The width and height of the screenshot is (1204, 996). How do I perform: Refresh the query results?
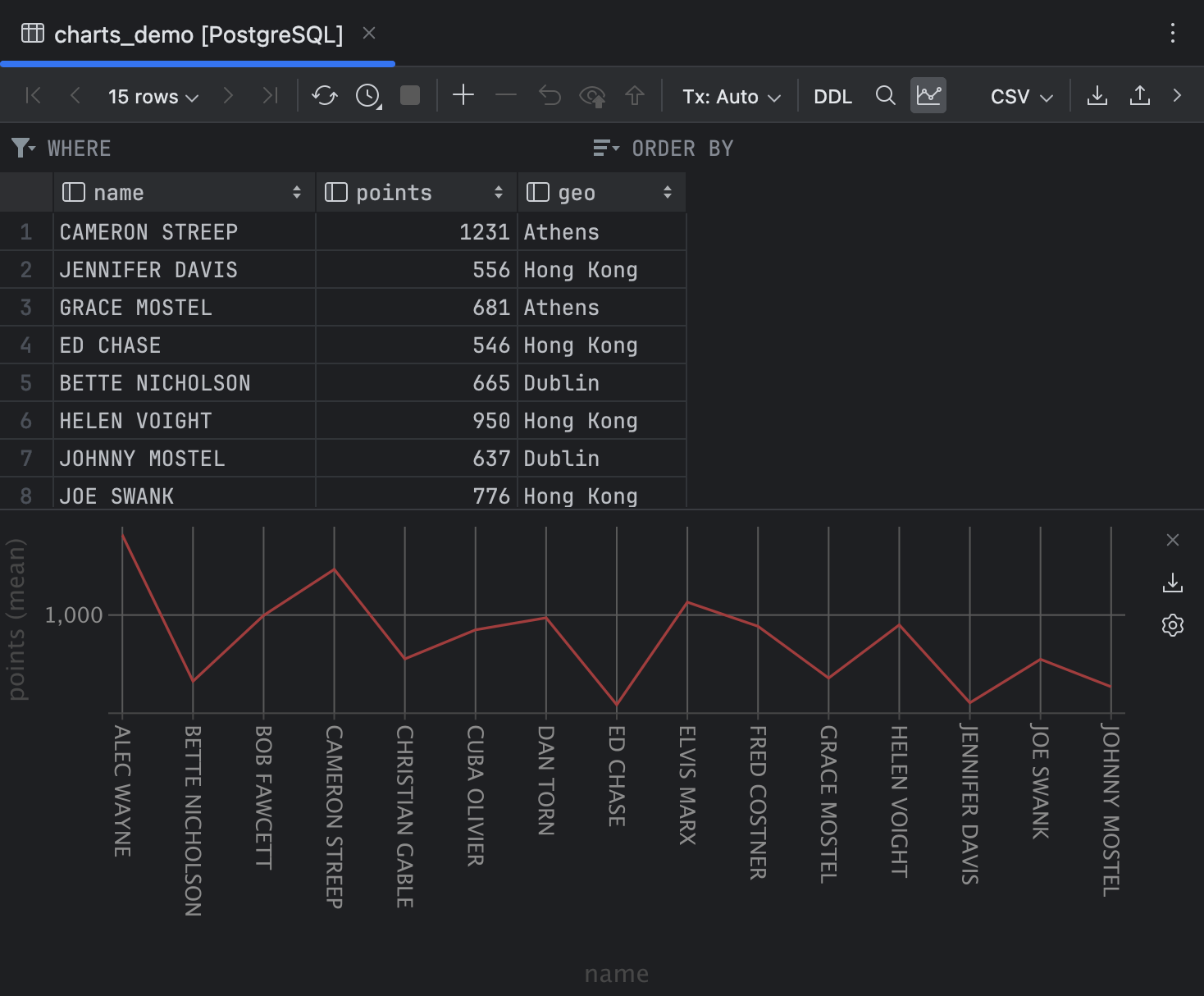point(325,96)
